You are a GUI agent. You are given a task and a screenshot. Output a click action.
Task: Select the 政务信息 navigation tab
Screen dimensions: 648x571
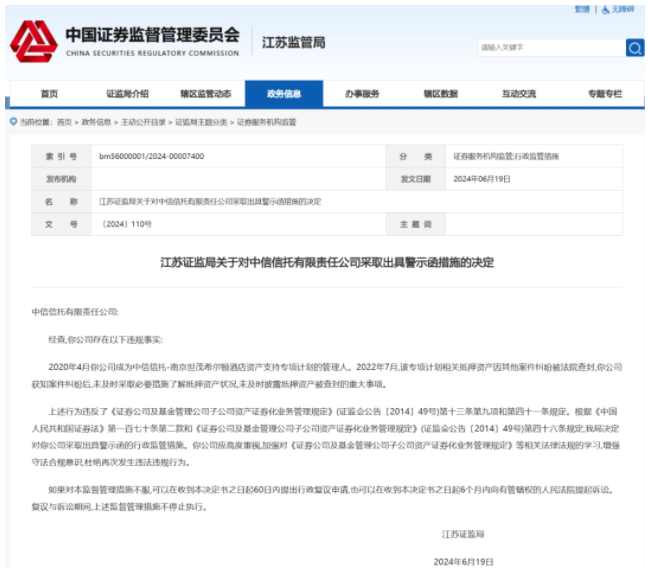[284, 94]
